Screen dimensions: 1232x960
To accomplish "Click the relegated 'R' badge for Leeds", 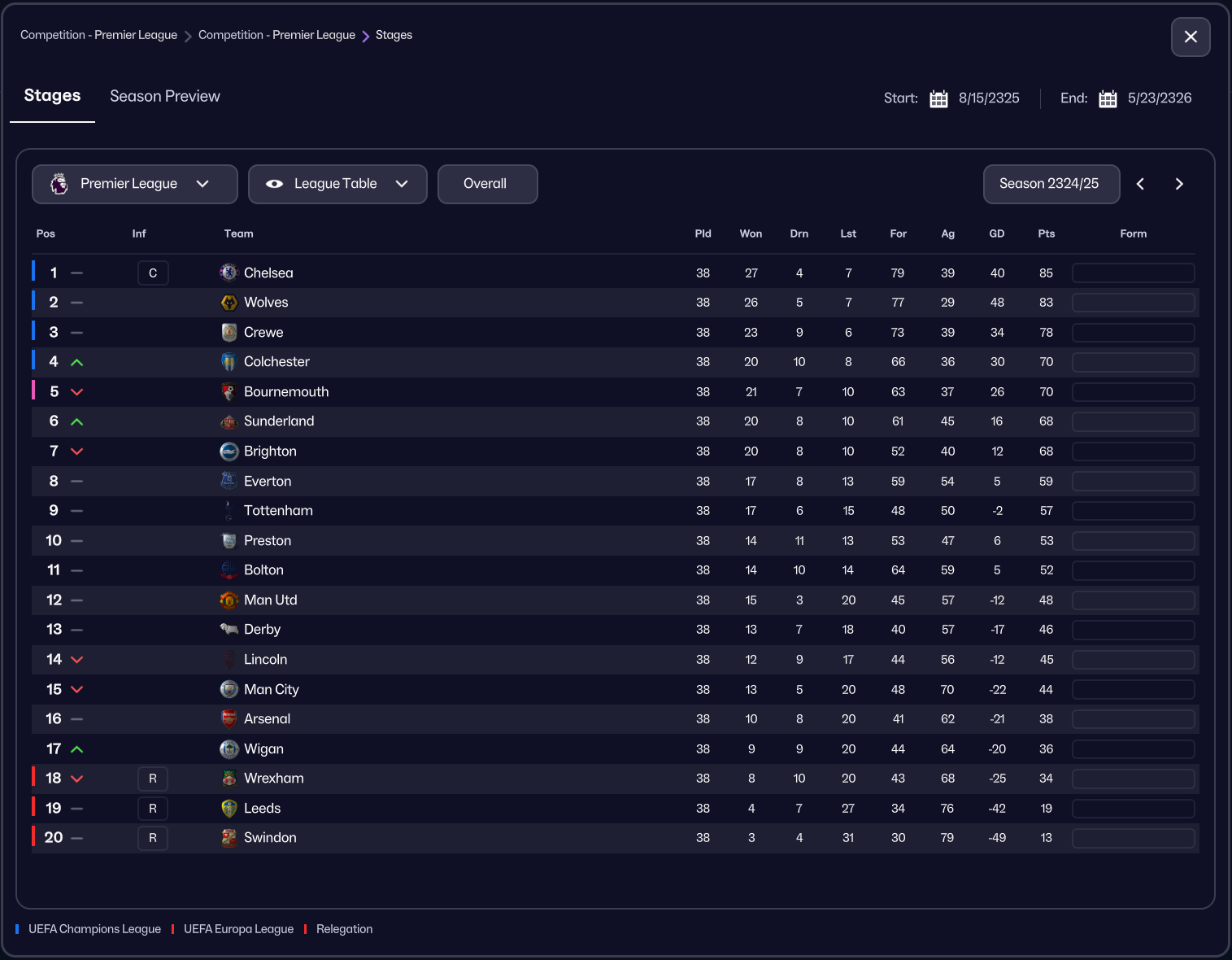I will (153, 809).
